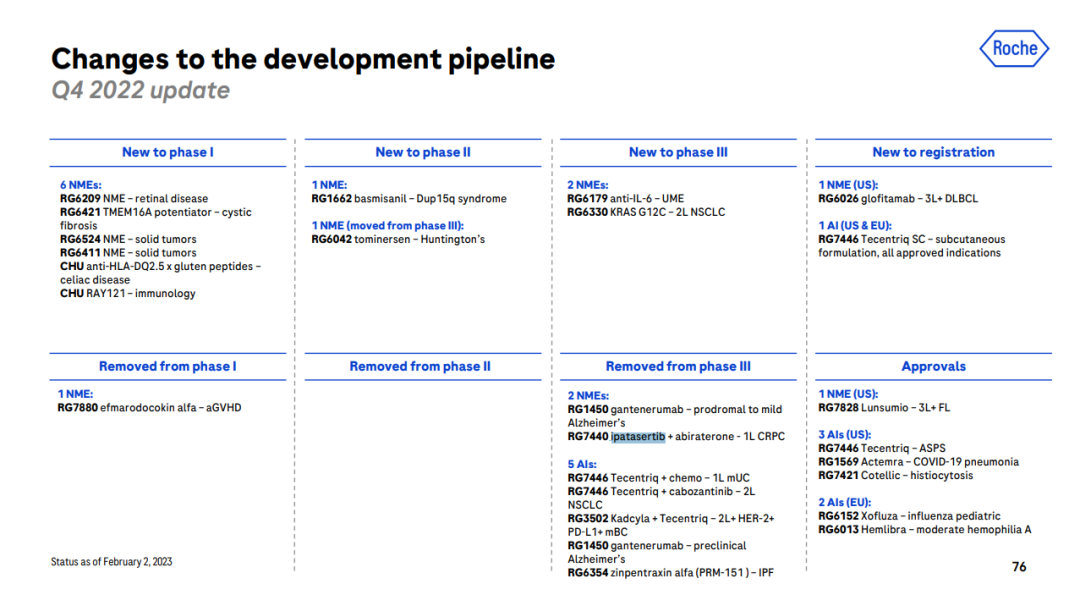Click '1 NME:' label under Removed from phase I

(x=75, y=394)
